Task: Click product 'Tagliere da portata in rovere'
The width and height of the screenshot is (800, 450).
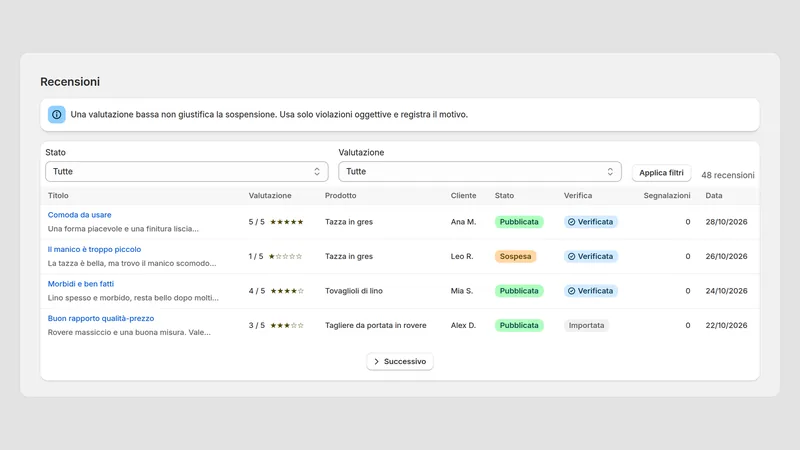Action: coord(376,325)
